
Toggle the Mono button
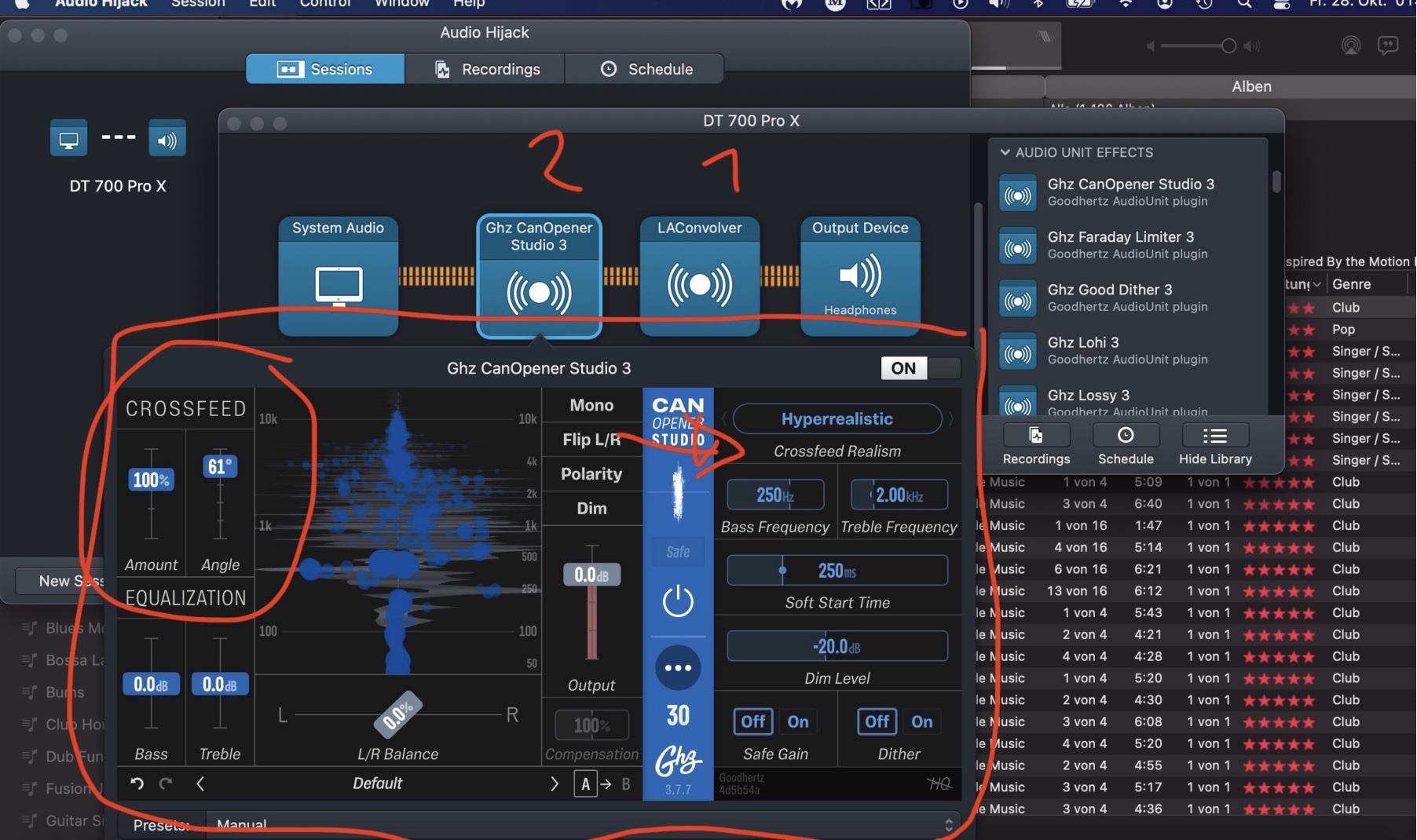[591, 405]
